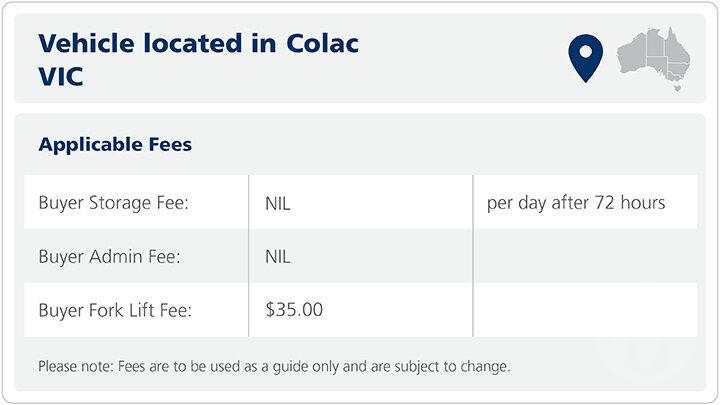The height and width of the screenshot is (405, 720).
Task: Select the Buyer Admin Fee label
Action: pos(111,257)
